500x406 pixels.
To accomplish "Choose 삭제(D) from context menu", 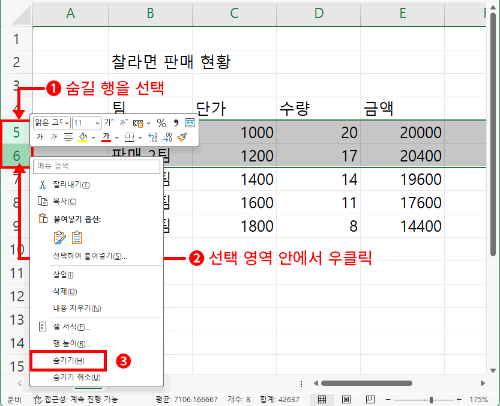I will tap(96, 291).
